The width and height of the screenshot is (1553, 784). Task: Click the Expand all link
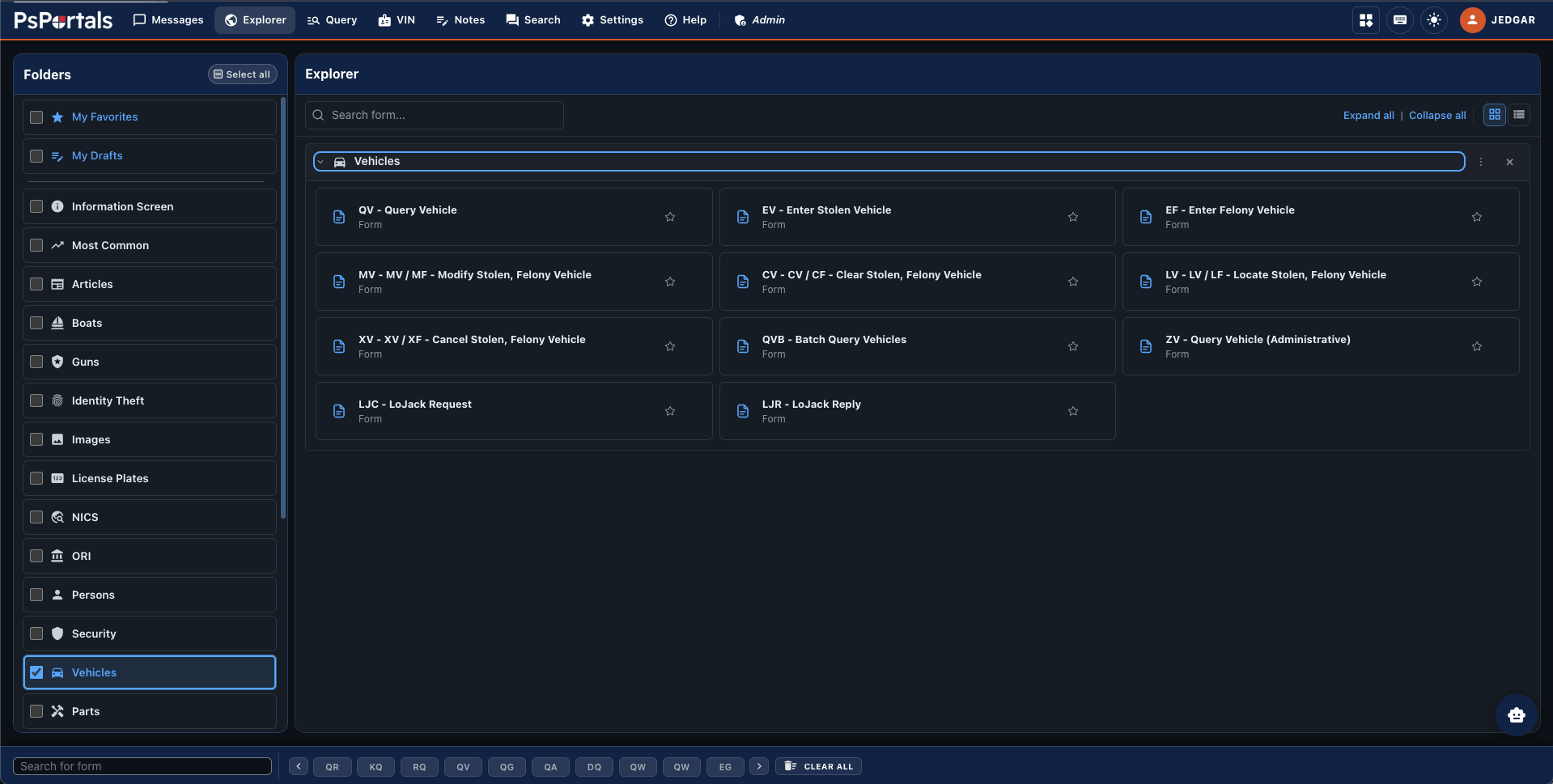[x=1368, y=116]
